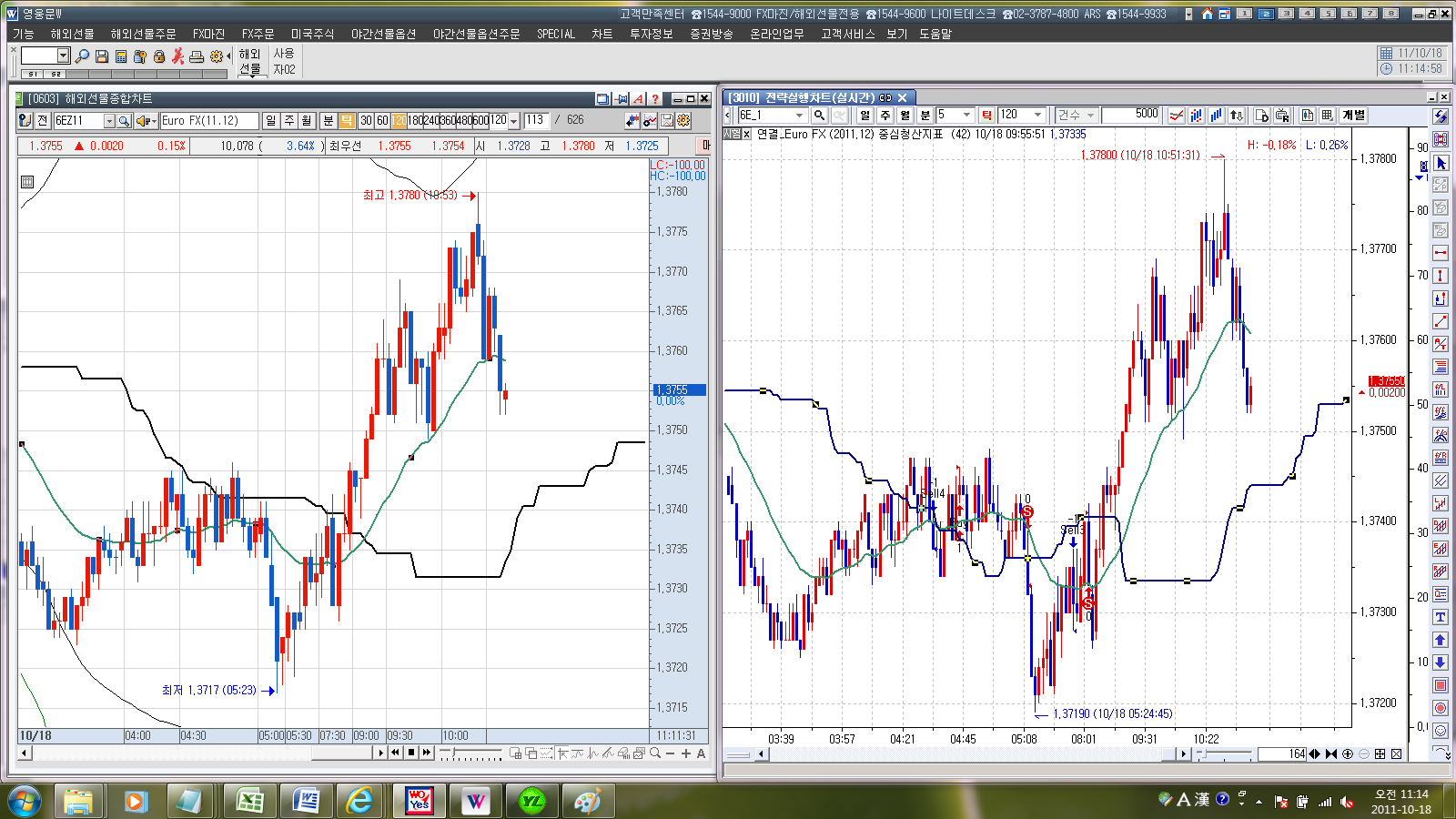Click the zoom slider below the right chart

pyautogui.click(x=1224, y=753)
